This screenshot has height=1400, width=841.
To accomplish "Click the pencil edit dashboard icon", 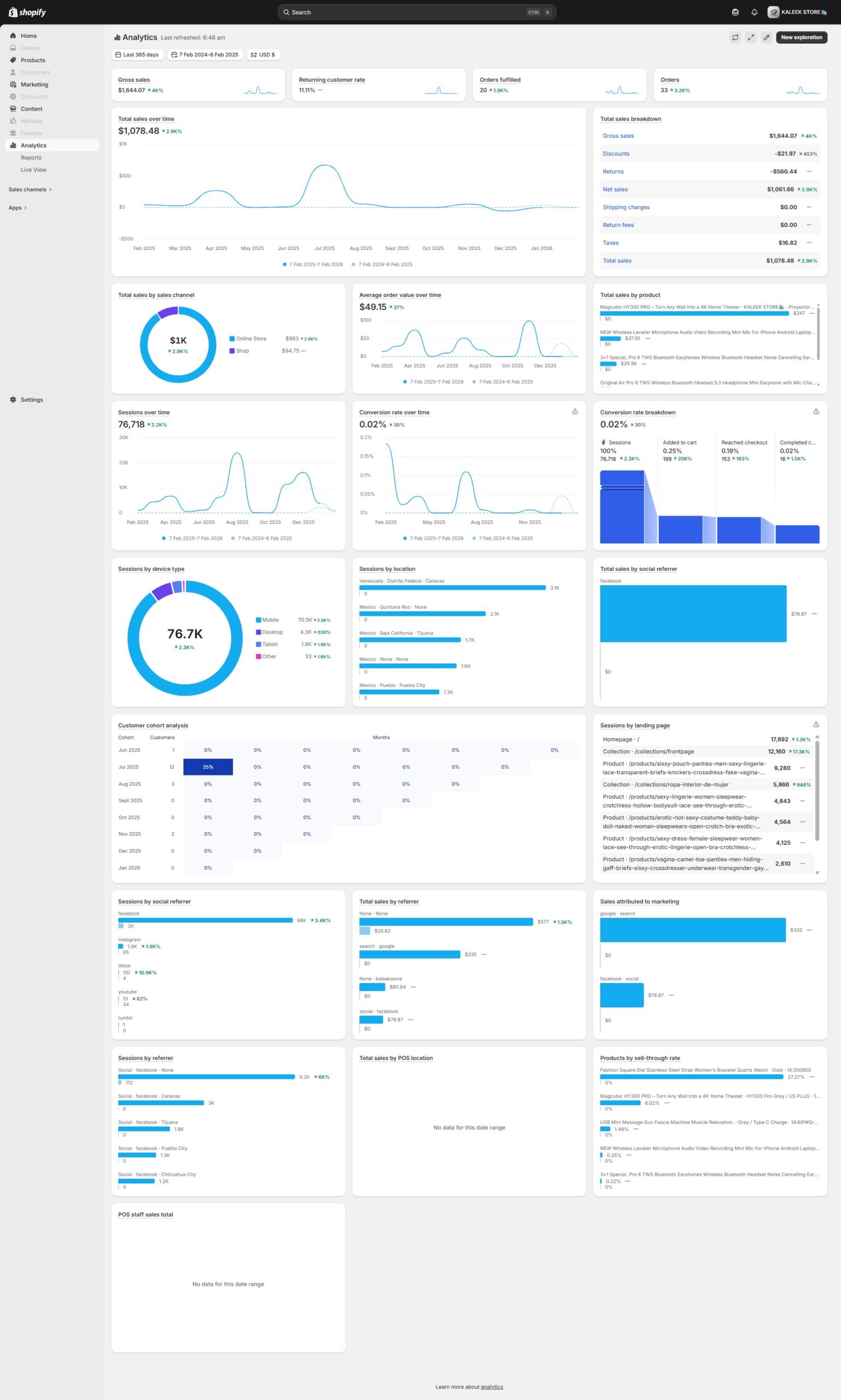I will [x=766, y=37].
